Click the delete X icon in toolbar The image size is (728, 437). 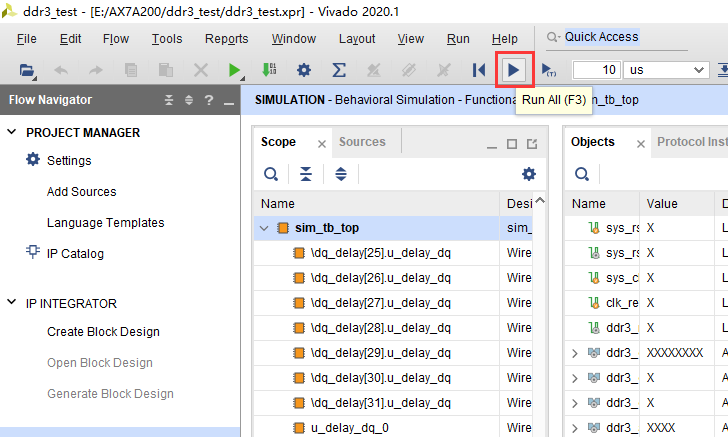(x=201, y=71)
